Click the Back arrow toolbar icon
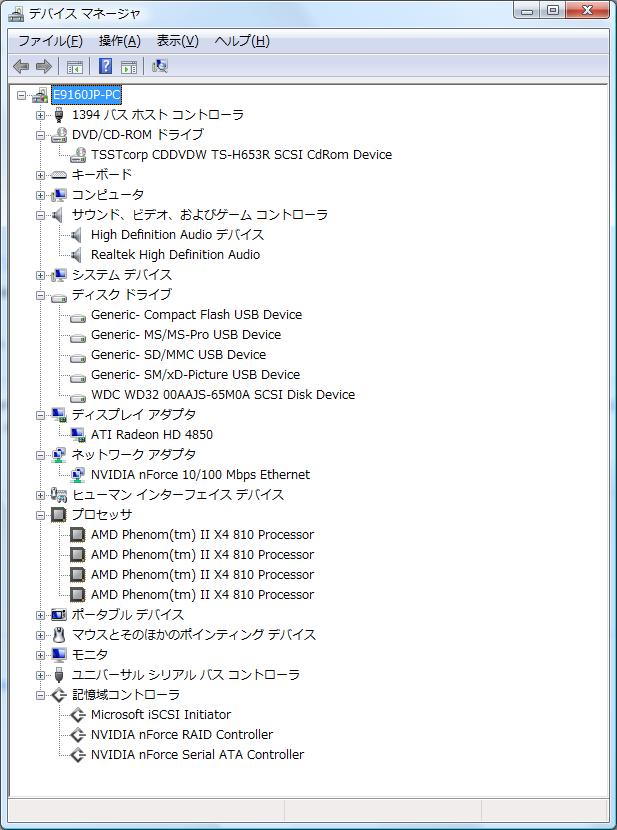 point(21,66)
